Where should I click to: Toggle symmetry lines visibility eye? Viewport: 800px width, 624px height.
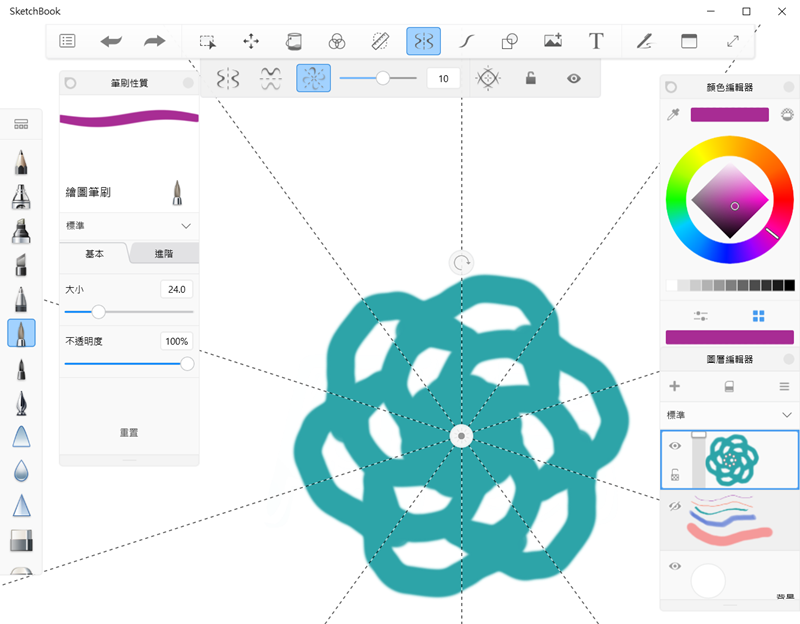pyautogui.click(x=573, y=78)
